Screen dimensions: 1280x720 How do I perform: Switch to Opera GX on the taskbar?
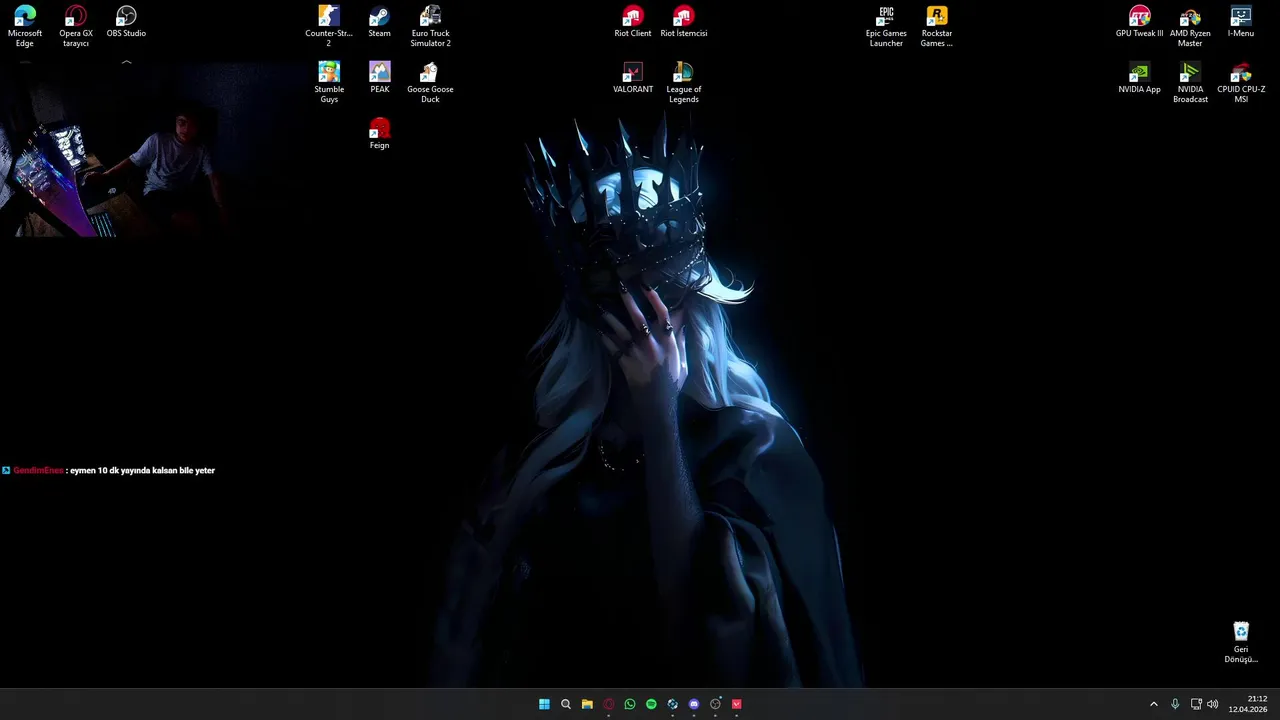608,704
